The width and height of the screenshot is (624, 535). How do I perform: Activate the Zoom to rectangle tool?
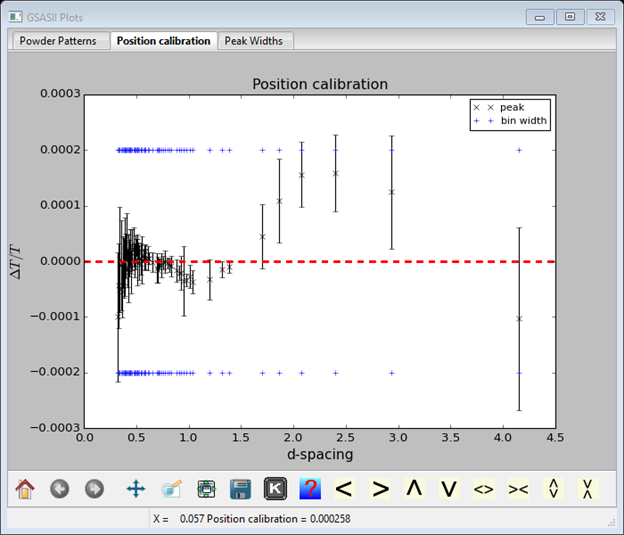171,489
